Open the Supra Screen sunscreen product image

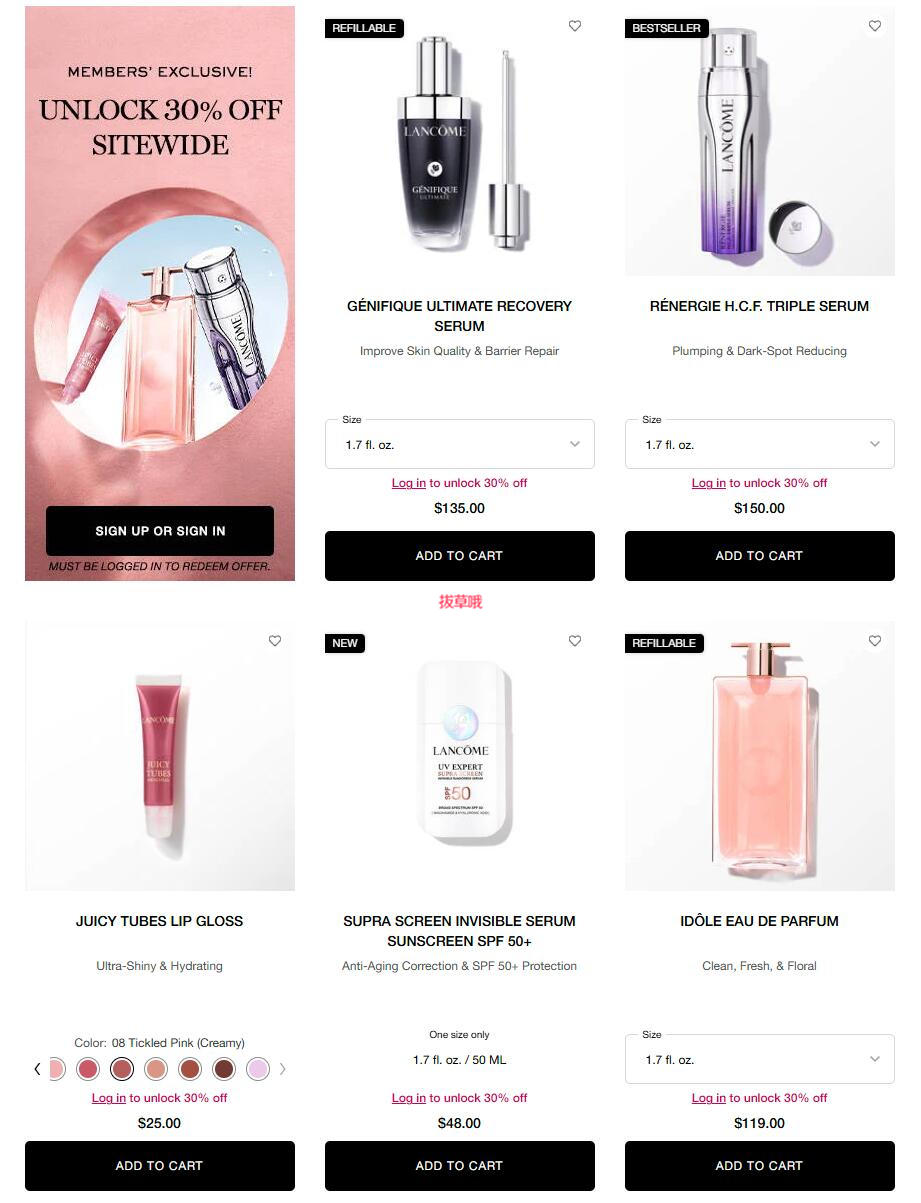coord(460,756)
